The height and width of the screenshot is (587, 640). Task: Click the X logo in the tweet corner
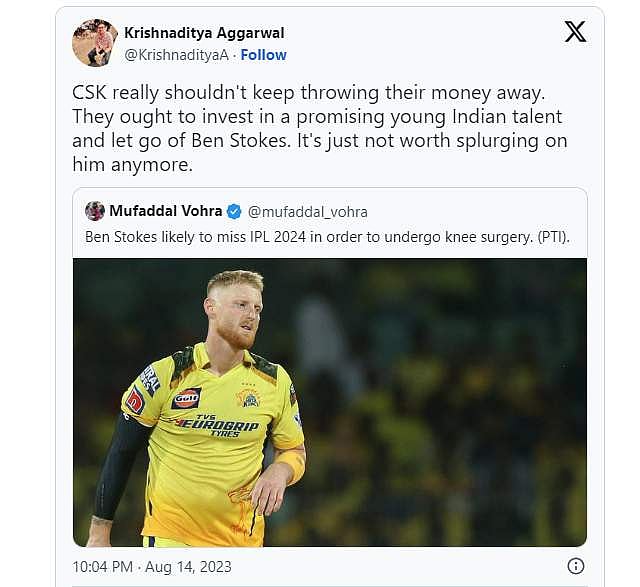tap(575, 32)
